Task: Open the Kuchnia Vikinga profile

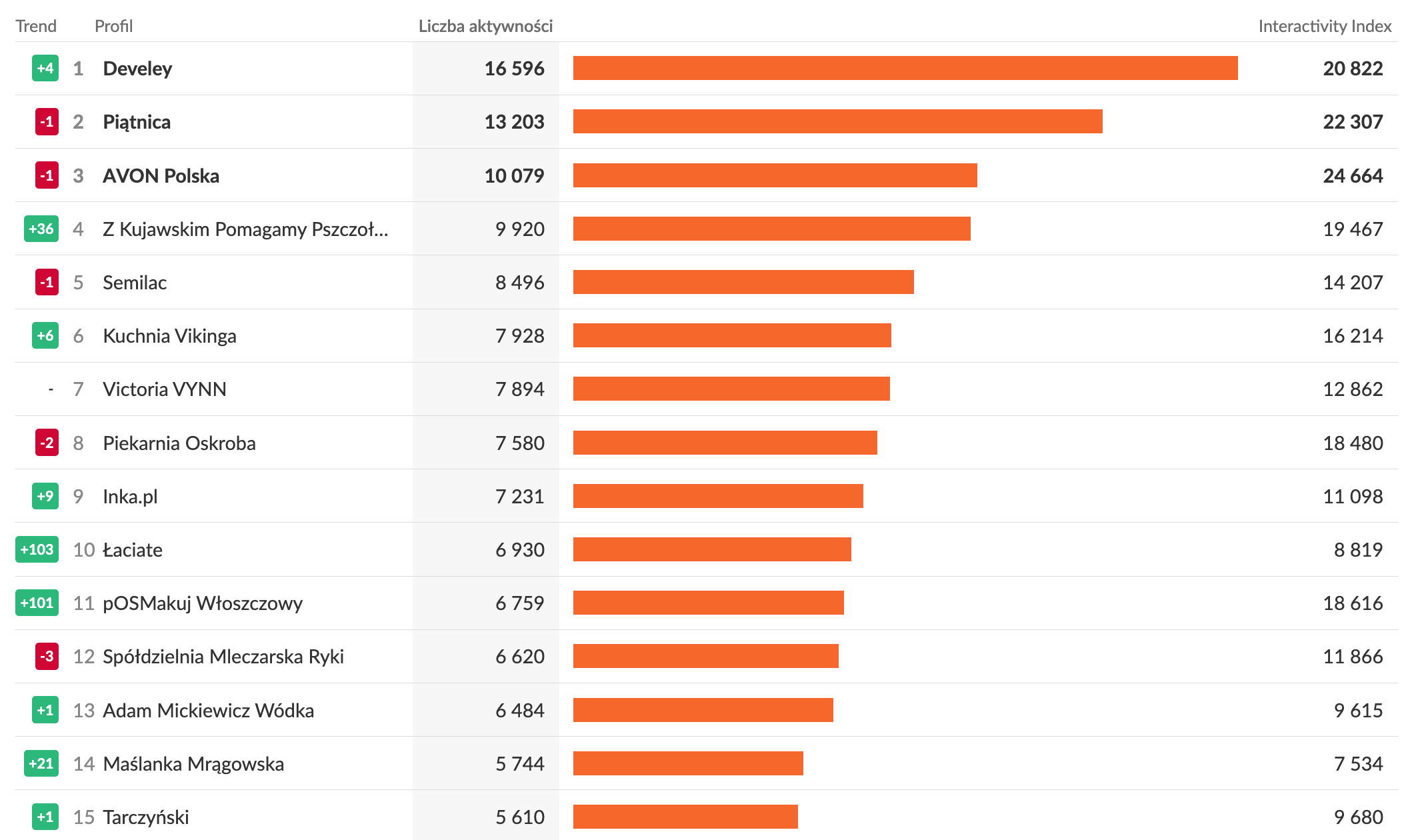Action: click(169, 336)
